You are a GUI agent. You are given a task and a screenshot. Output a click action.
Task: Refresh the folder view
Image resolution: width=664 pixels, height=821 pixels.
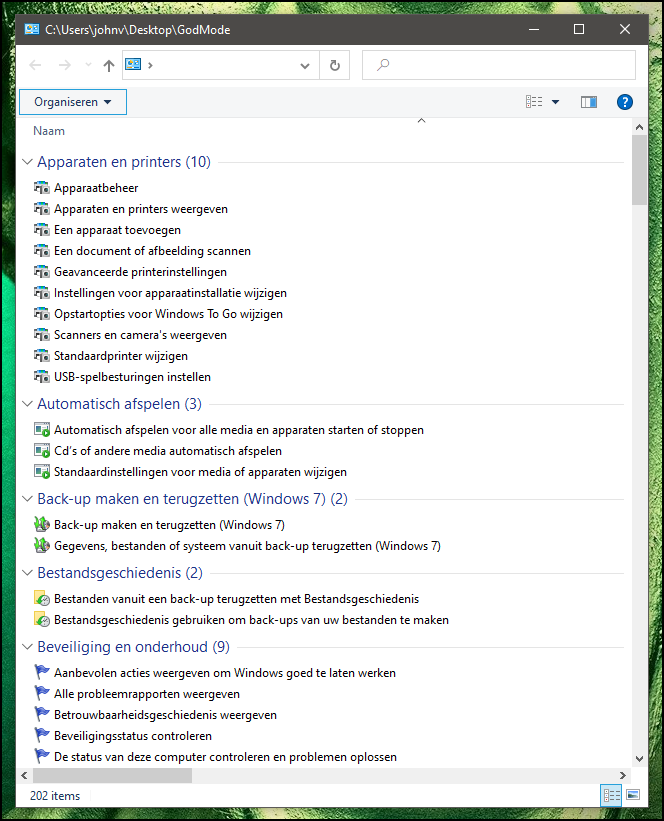click(335, 65)
